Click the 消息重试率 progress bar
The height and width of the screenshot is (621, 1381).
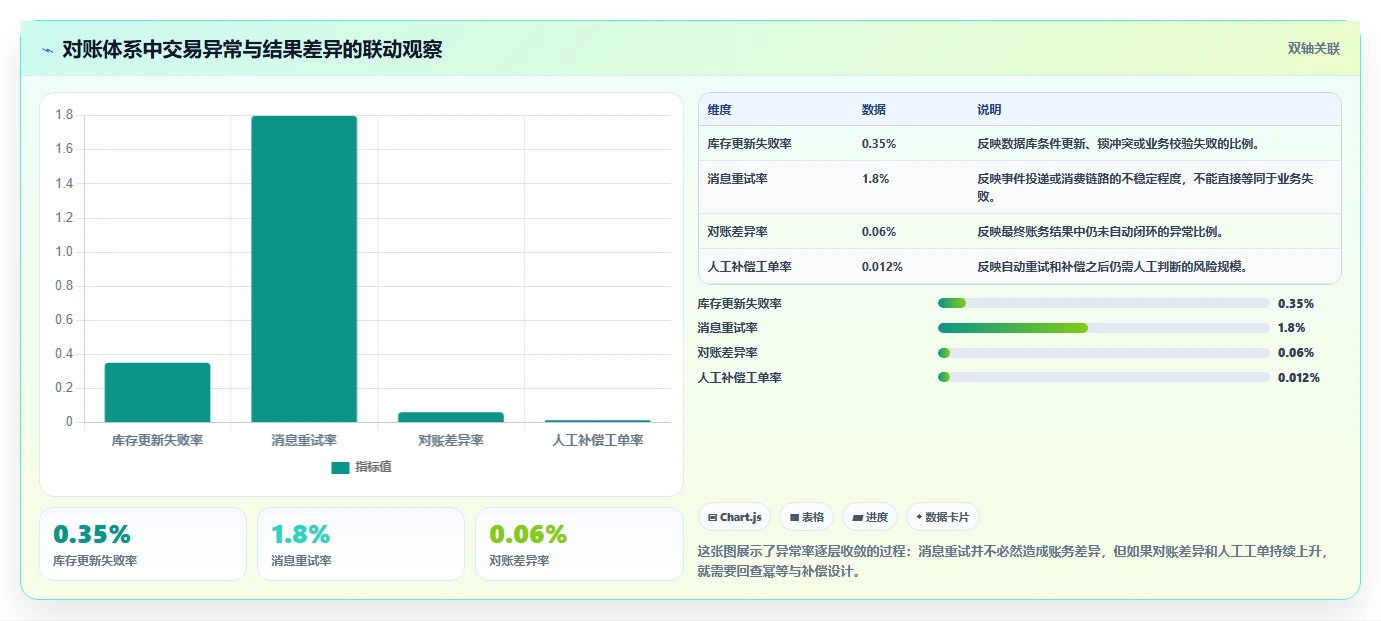(1104, 328)
